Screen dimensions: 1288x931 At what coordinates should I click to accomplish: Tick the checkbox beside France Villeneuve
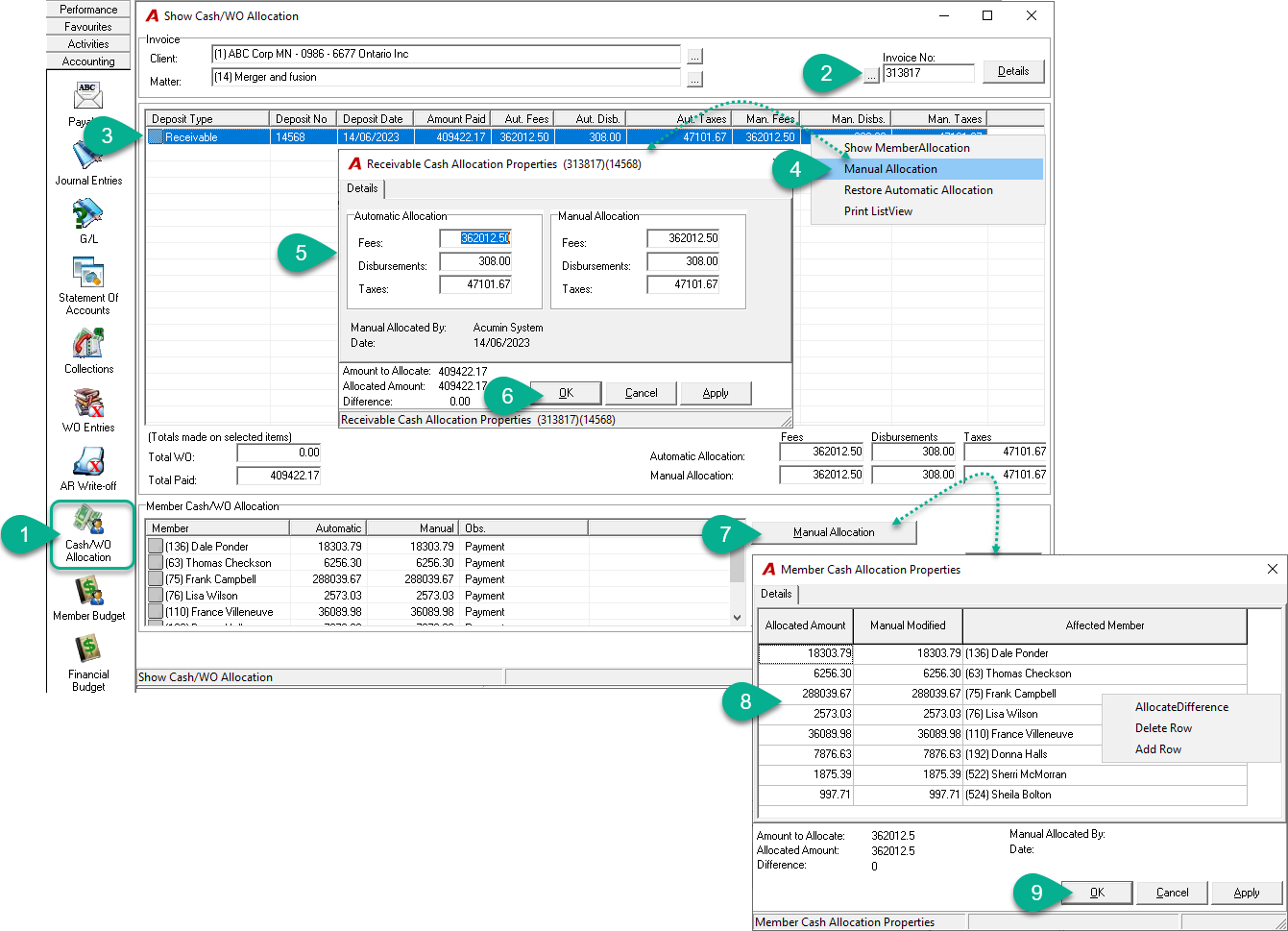point(156,612)
